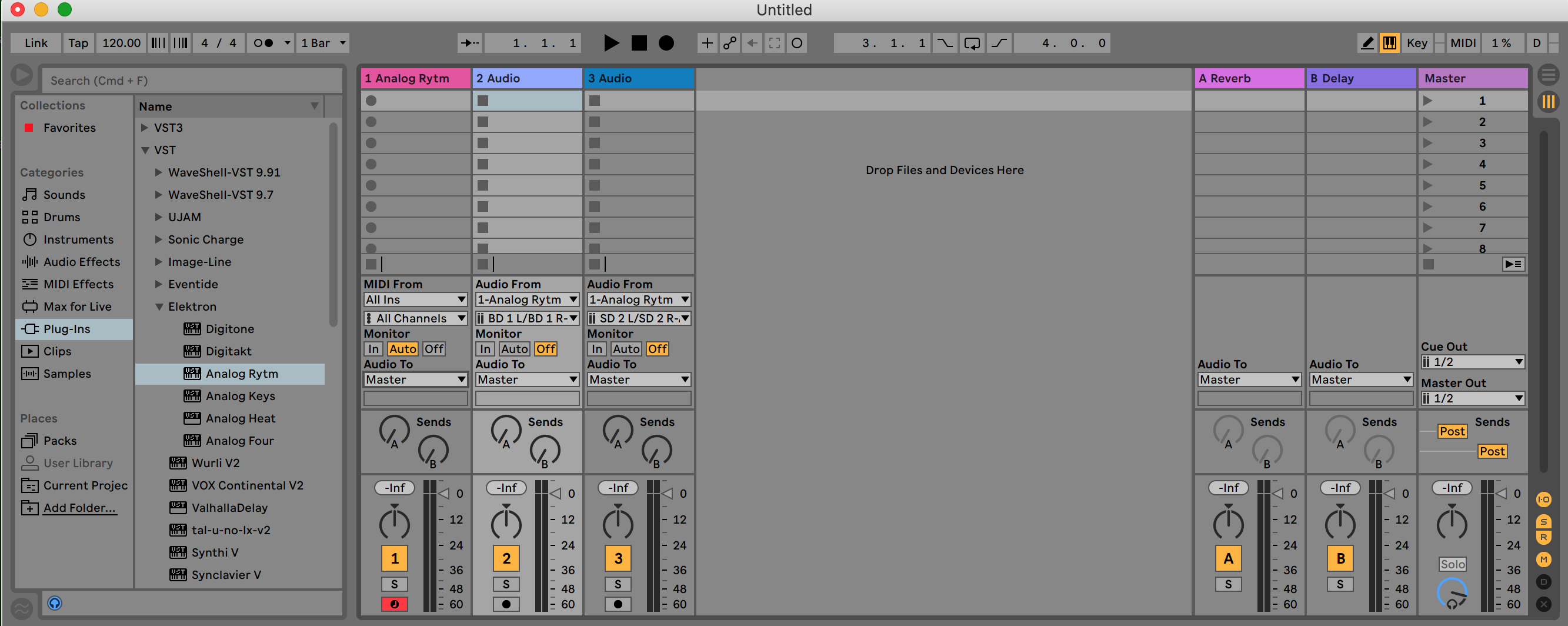
Task: Set track 3 Monitor to Off
Action: (658, 349)
